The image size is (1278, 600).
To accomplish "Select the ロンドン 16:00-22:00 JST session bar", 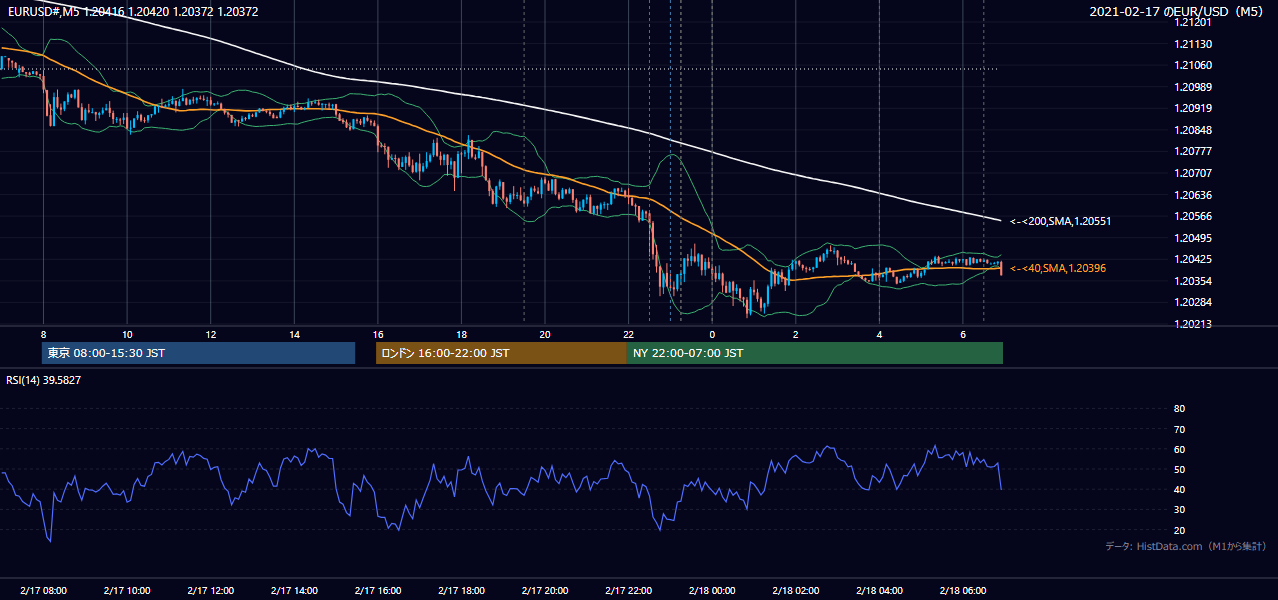I will coord(501,353).
